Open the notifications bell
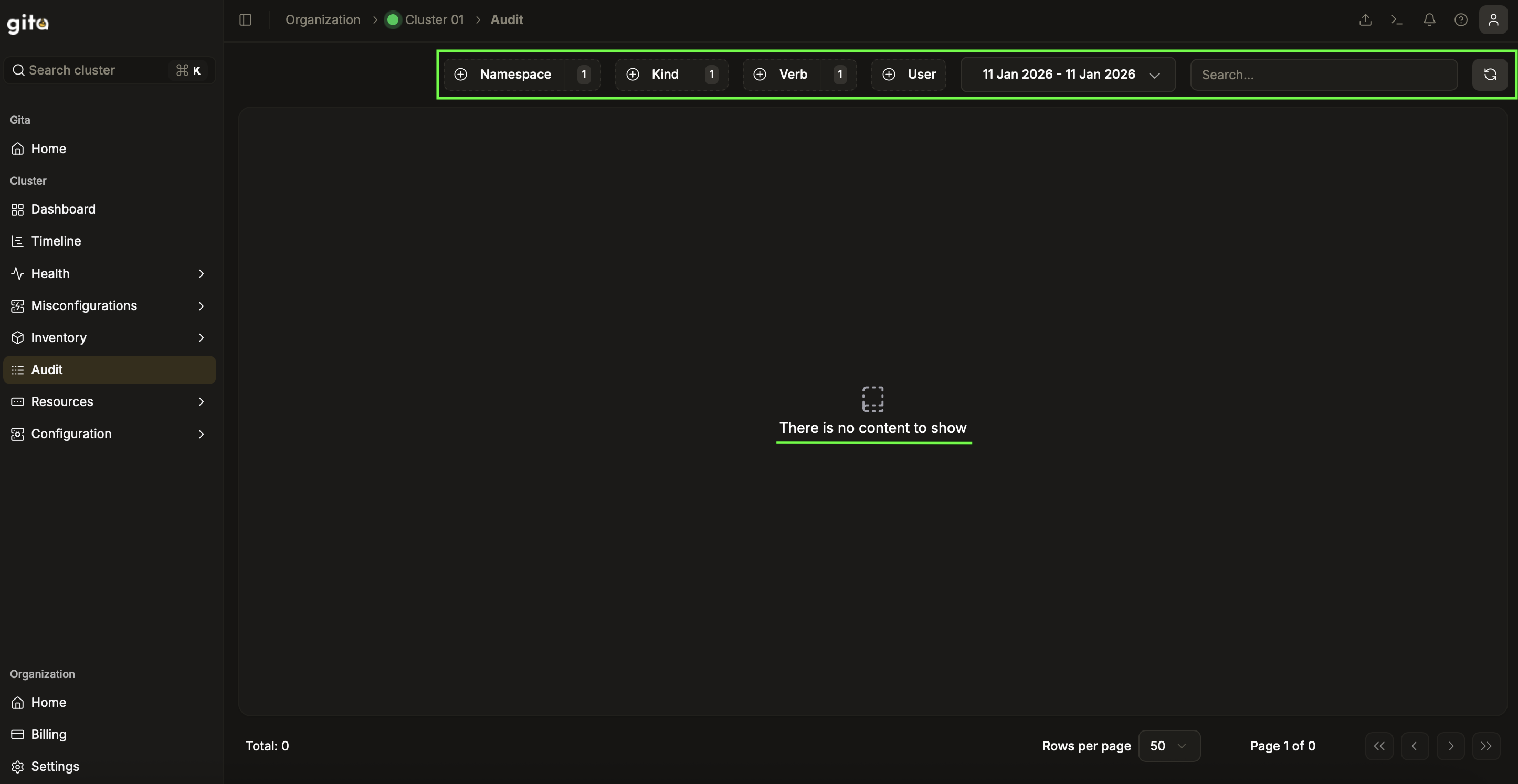 pyautogui.click(x=1429, y=20)
